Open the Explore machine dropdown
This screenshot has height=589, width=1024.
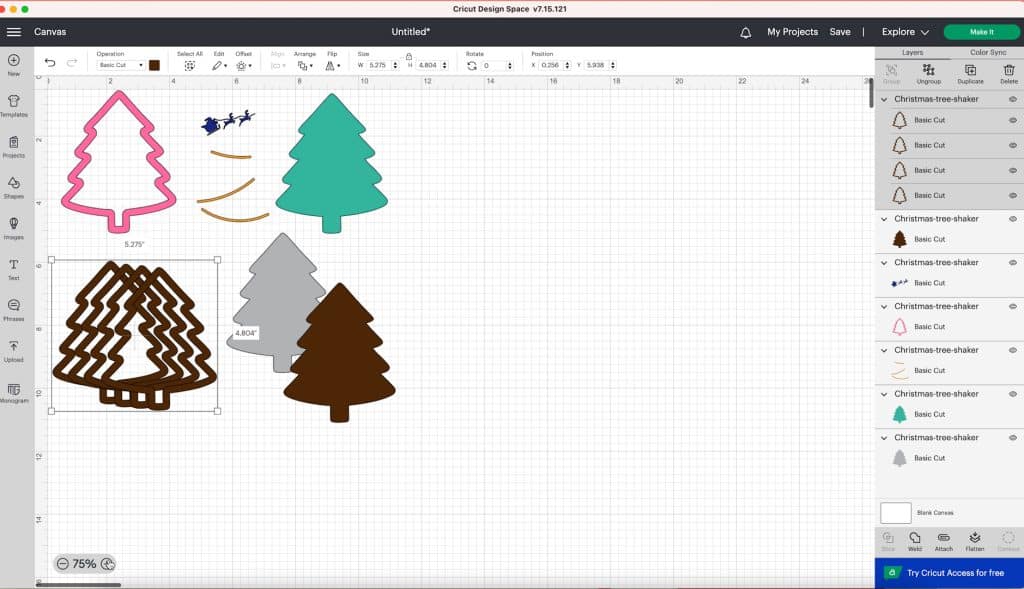904,32
